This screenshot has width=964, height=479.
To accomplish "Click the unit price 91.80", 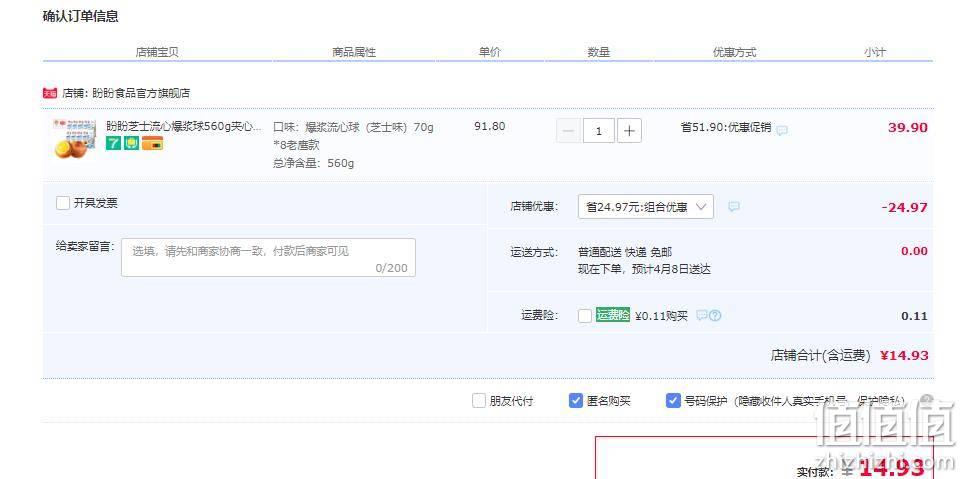I will click(489, 127).
